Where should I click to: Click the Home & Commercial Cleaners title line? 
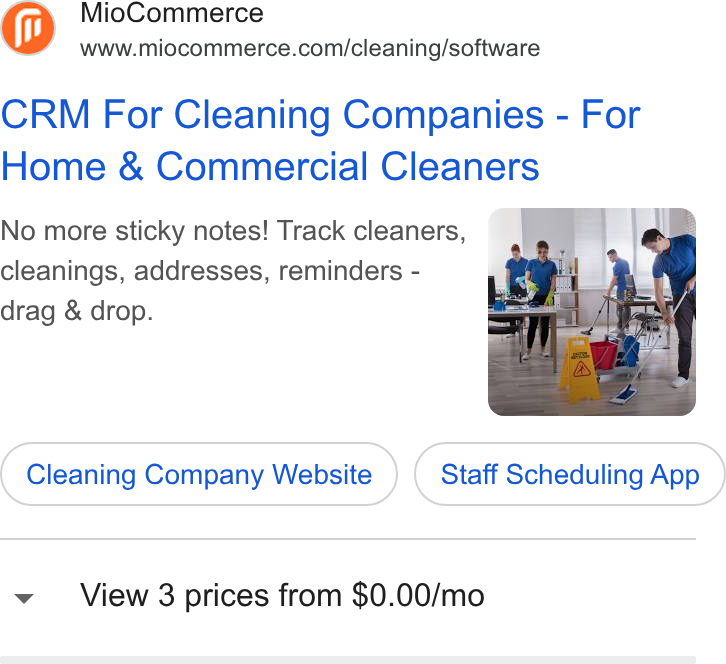tap(270, 167)
